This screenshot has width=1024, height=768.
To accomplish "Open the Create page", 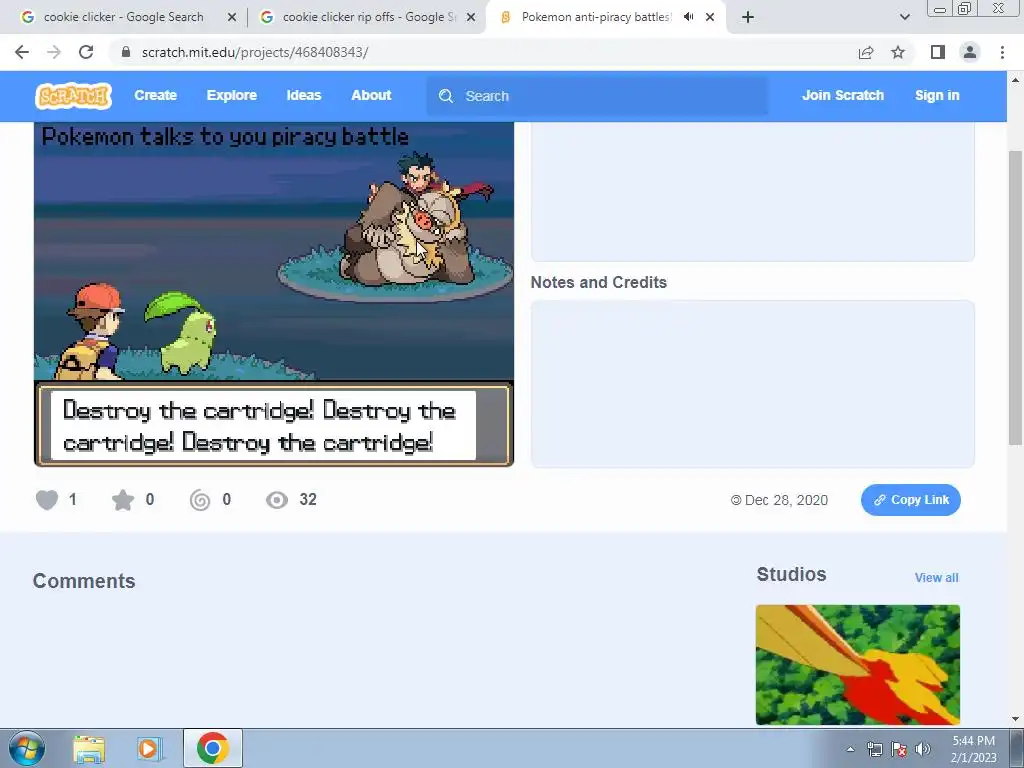I will 155,95.
